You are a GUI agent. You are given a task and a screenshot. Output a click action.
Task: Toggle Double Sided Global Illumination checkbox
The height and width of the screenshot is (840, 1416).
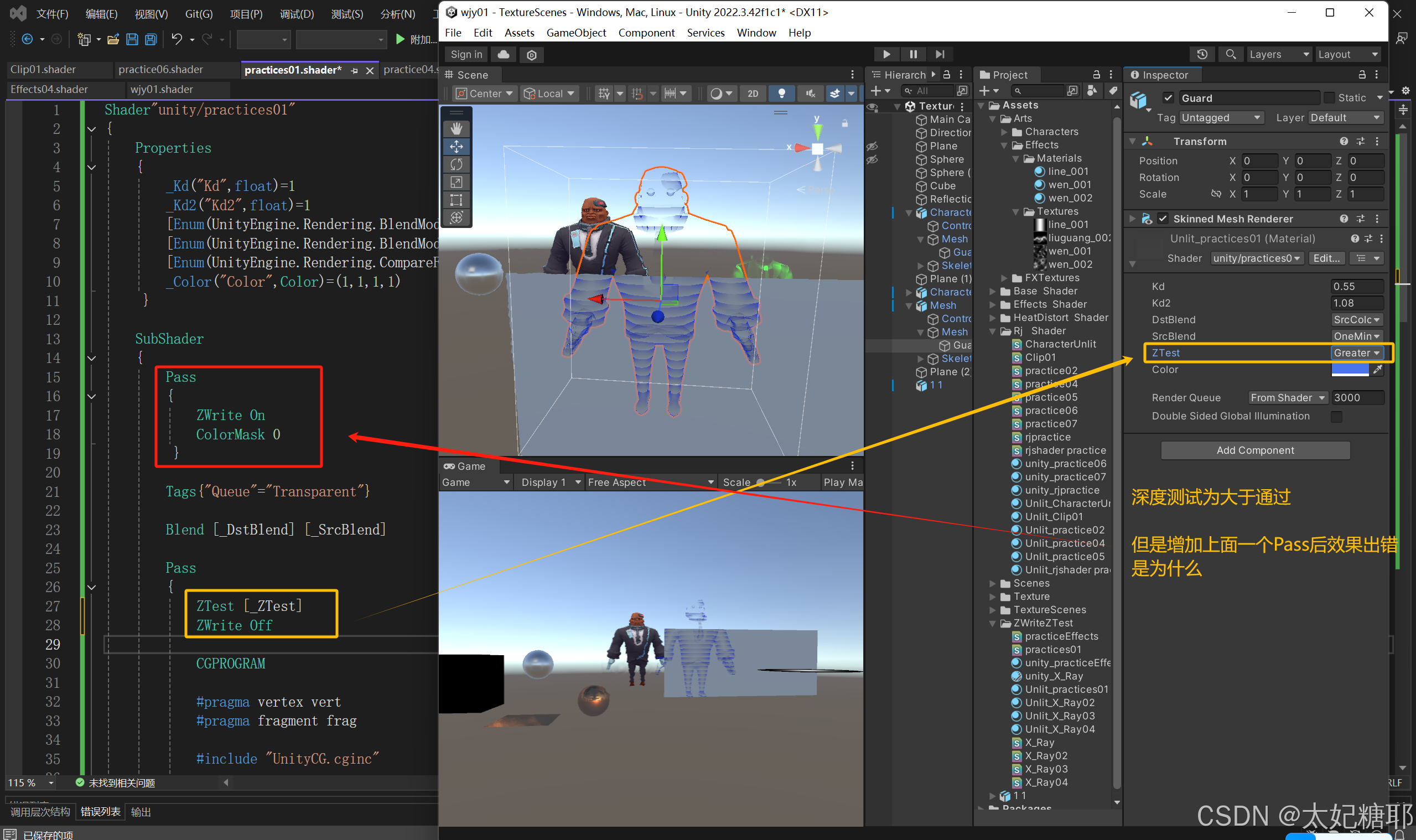[1336, 417]
